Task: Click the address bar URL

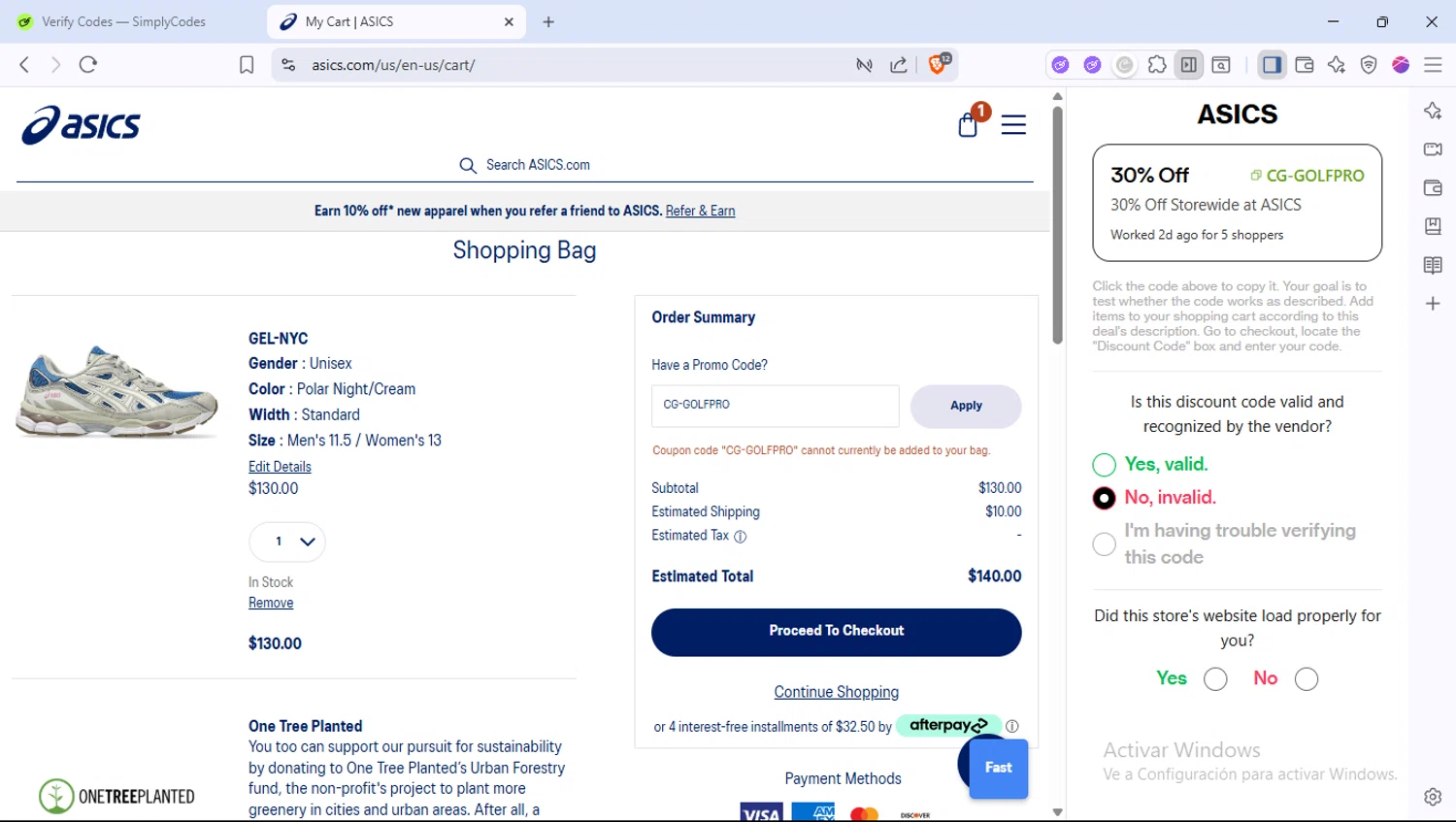Action: coord(393,65)
